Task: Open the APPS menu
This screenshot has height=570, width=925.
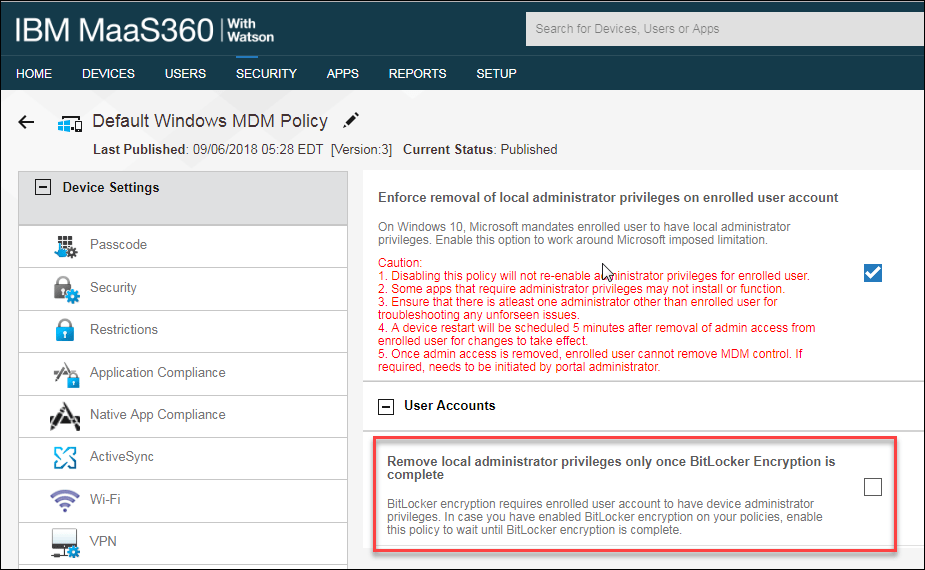Action: click(343, 74)
